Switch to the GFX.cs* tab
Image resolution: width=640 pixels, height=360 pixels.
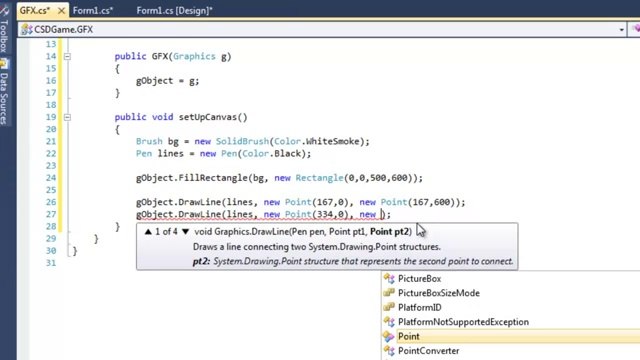[35, 11]
